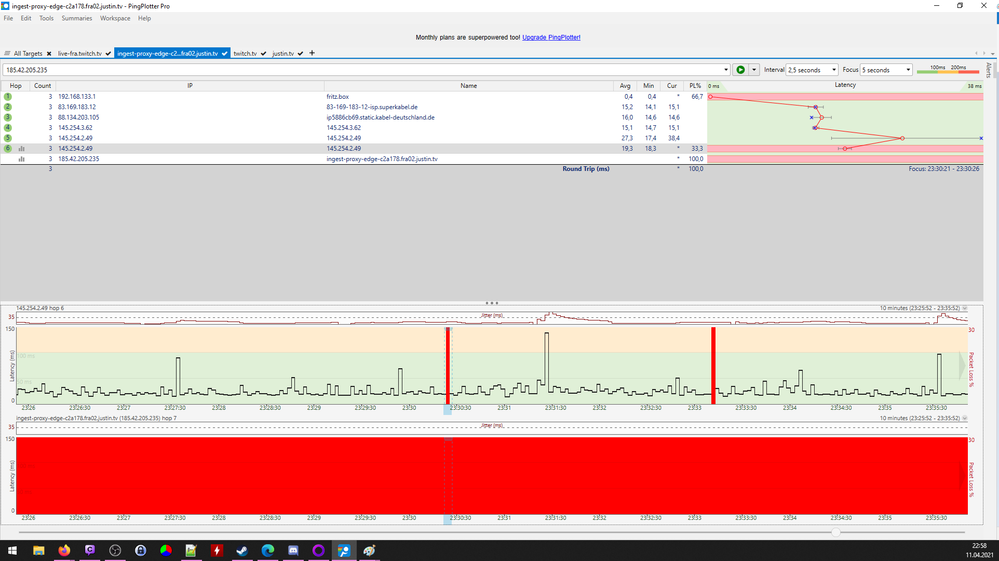Sort by the IP column header
The height and width of the screenshot is (561, 999).
190,85
